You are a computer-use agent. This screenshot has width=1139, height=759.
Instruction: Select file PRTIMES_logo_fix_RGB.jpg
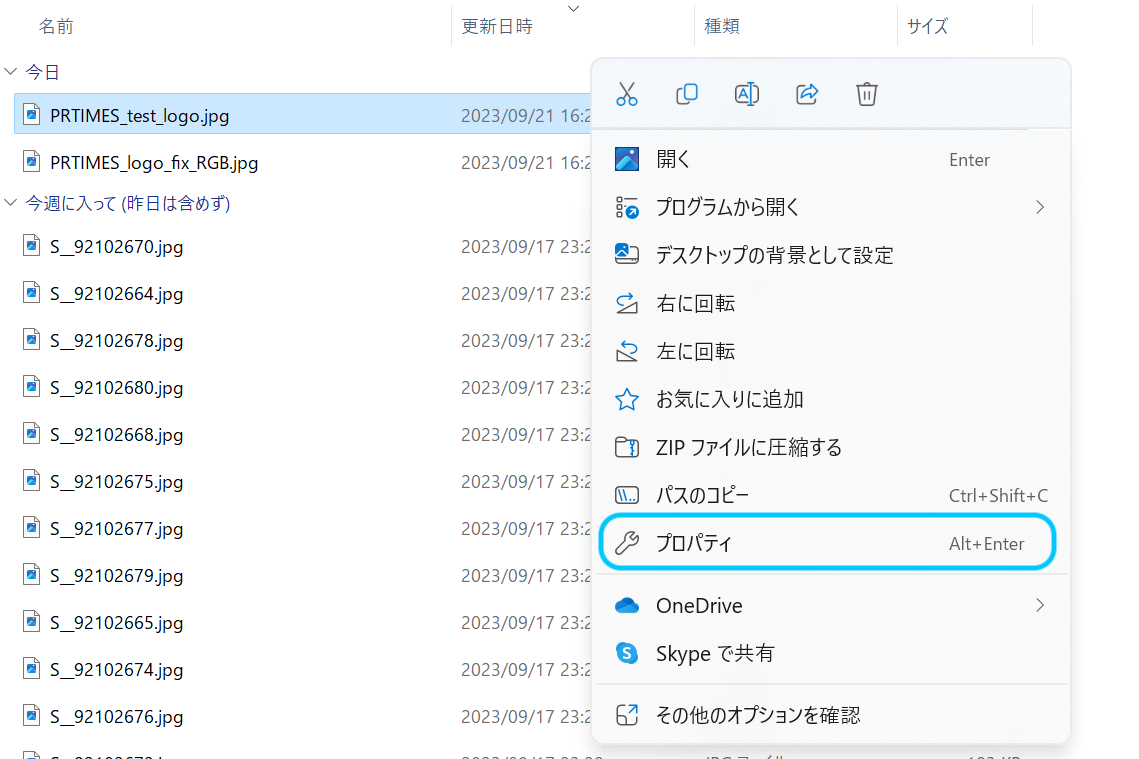coord(154,162)
